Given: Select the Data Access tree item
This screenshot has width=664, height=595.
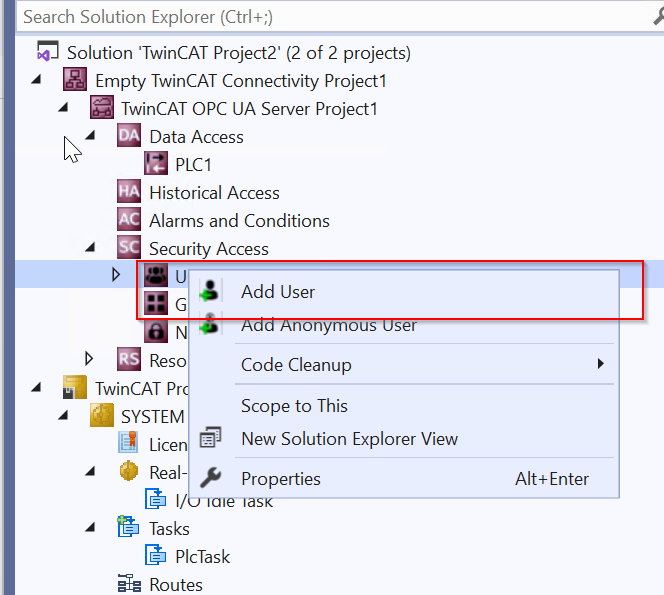Looking at the screenshot, I should (x=196, y=137).
